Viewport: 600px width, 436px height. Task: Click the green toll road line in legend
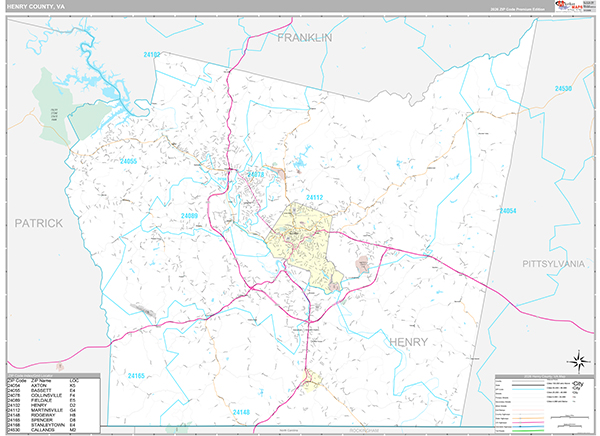point(527,431)
